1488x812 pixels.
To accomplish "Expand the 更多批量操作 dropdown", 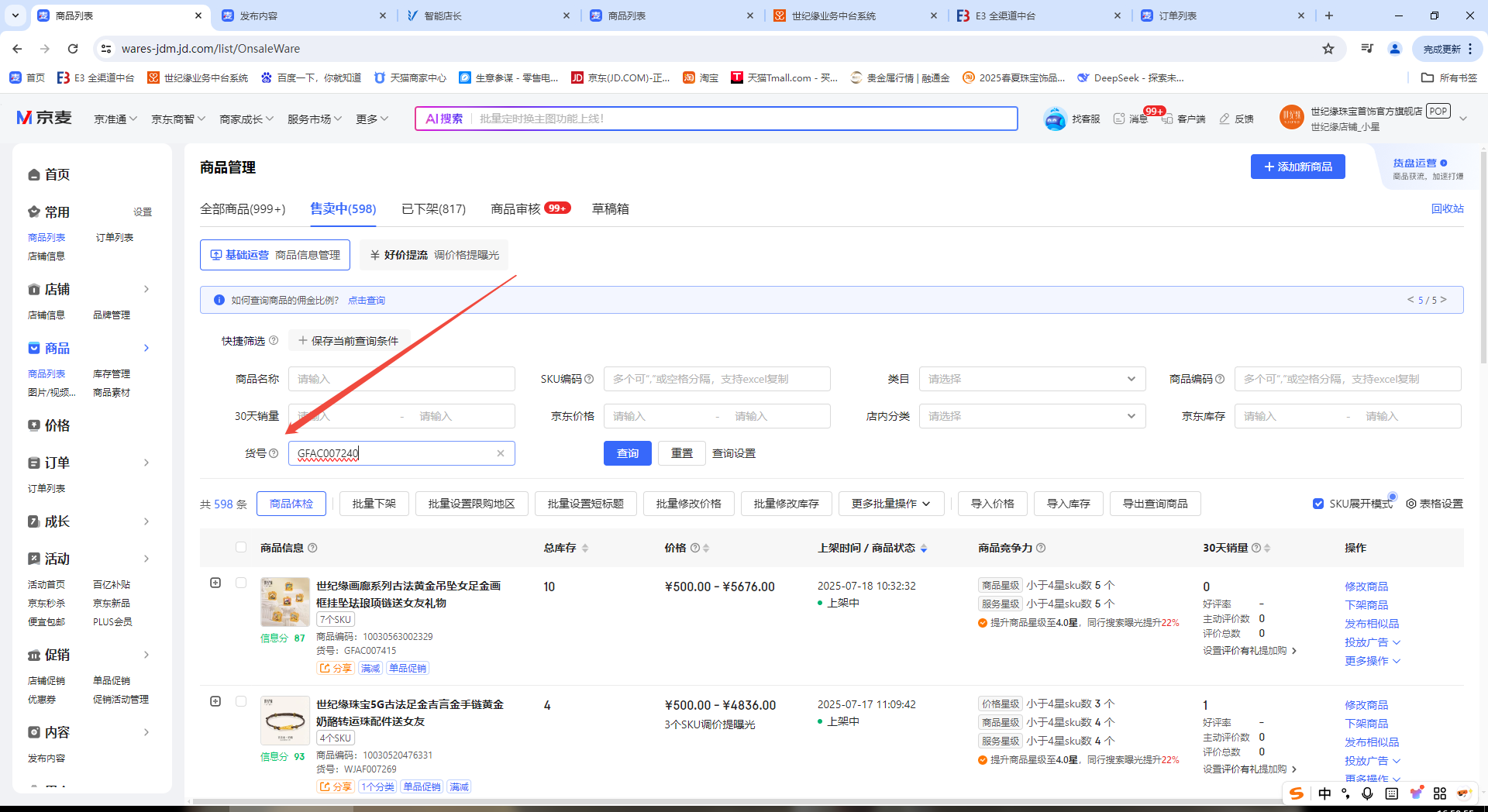I will pos(890,504).
